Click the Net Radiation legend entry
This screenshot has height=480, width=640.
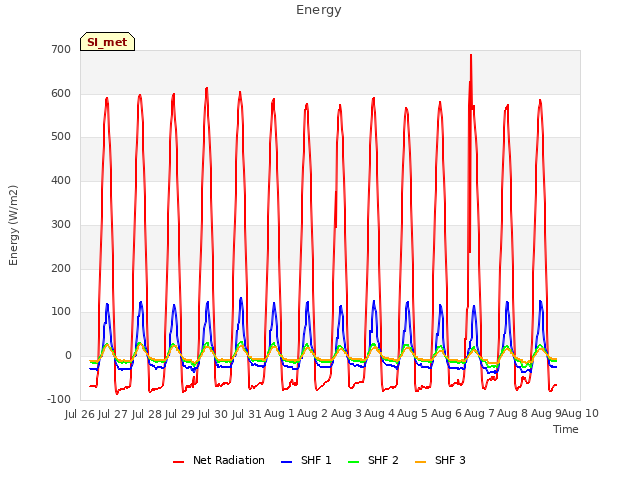(x=218, y=460)
